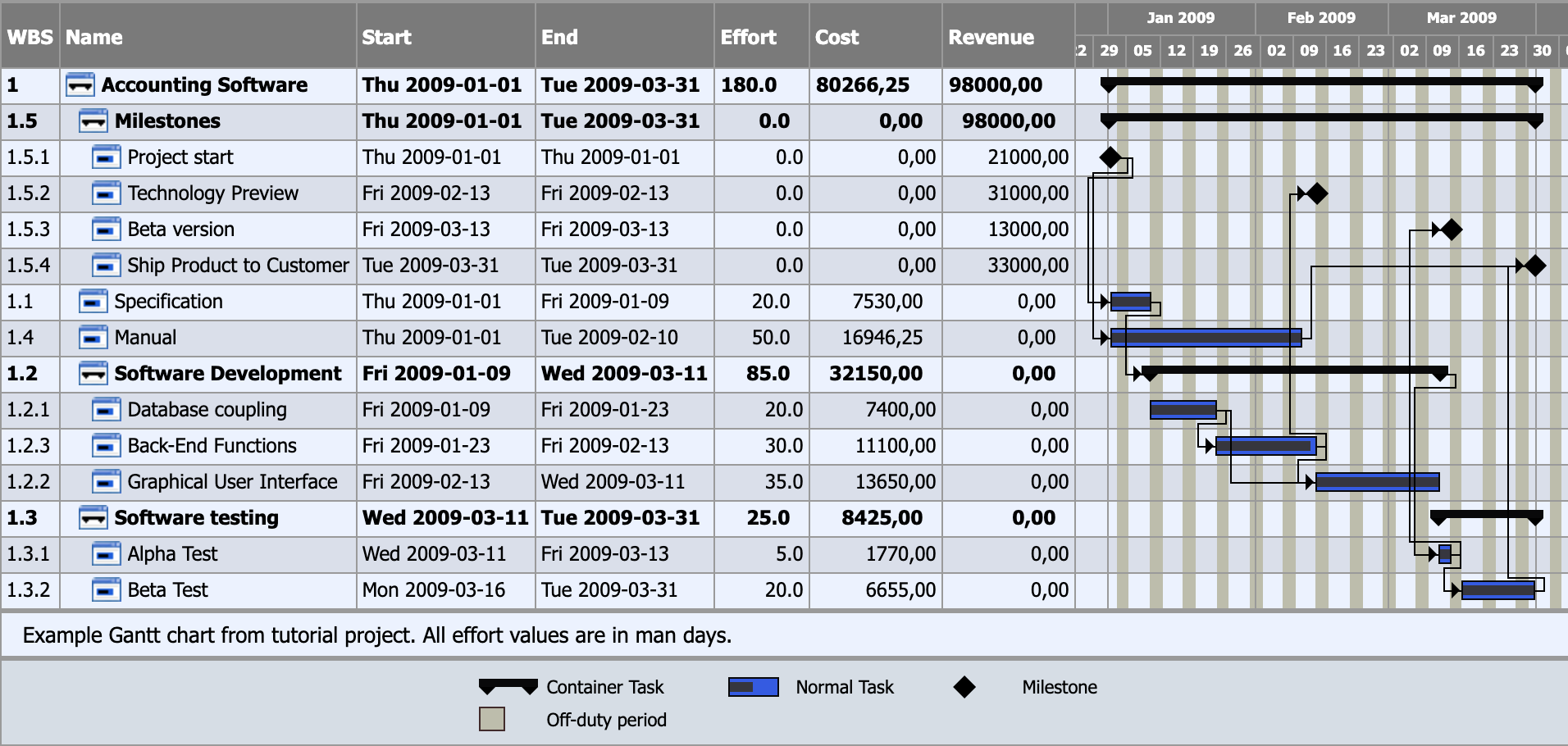Viewport: 1568px width, 746px height.
Task: Click the Ship Product to Customer icon
Action: [106, 265]
